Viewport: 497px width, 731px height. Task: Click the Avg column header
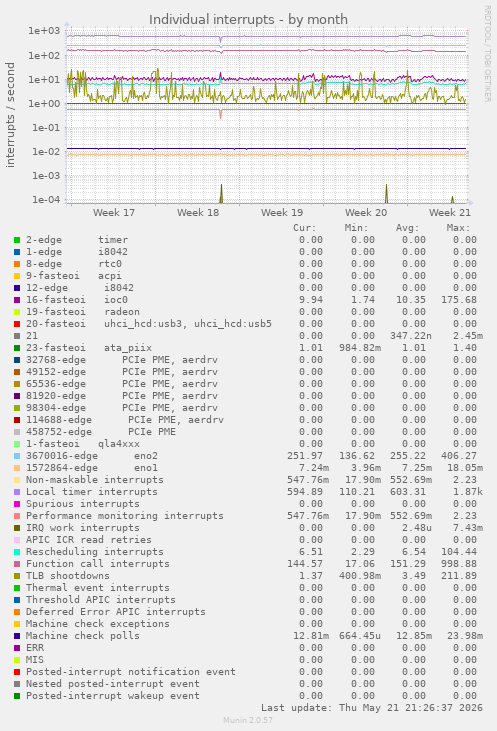pos(407,228)
